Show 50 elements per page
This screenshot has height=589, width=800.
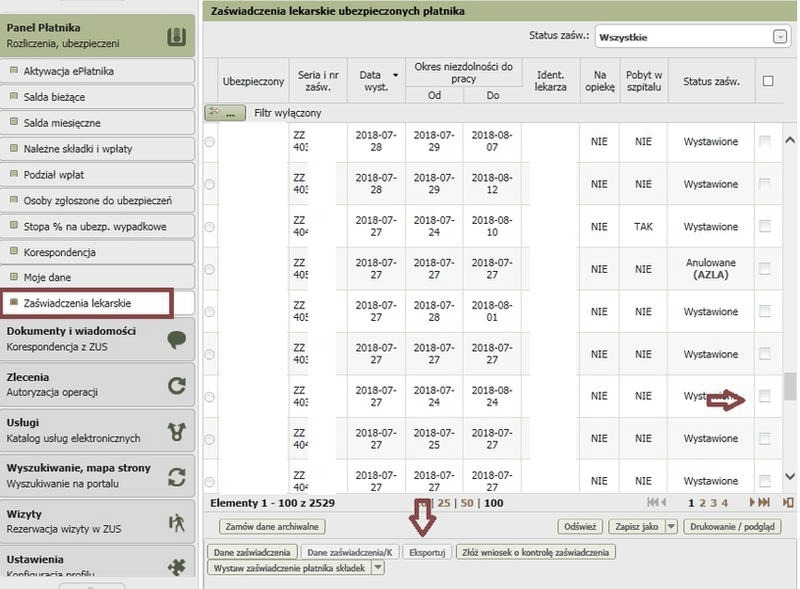pyautogui.click(x=467, y=503)
